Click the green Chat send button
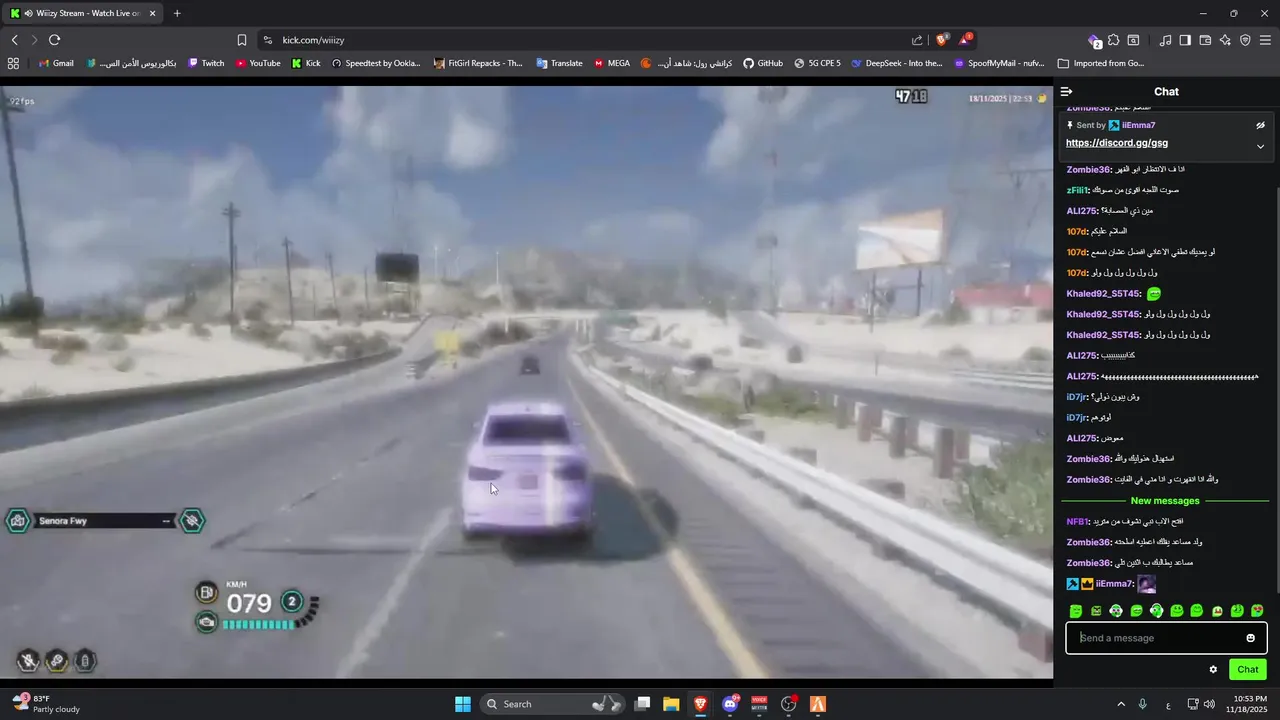The image size is (1280, 720). point(1248,670)
